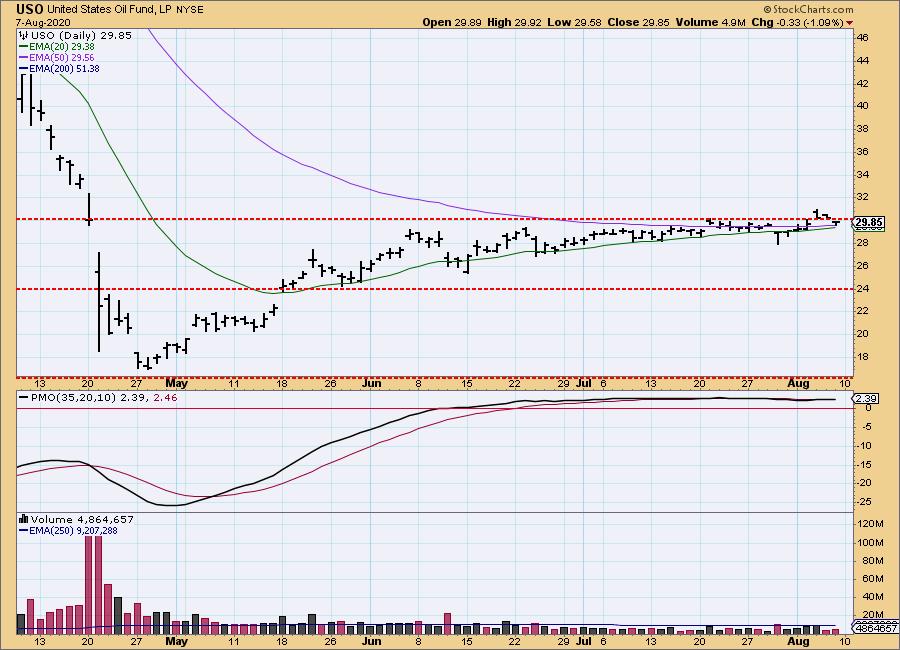Click the May label on upper date axis
This screenshot has width=900, height=650.
[x=176, y=383]
